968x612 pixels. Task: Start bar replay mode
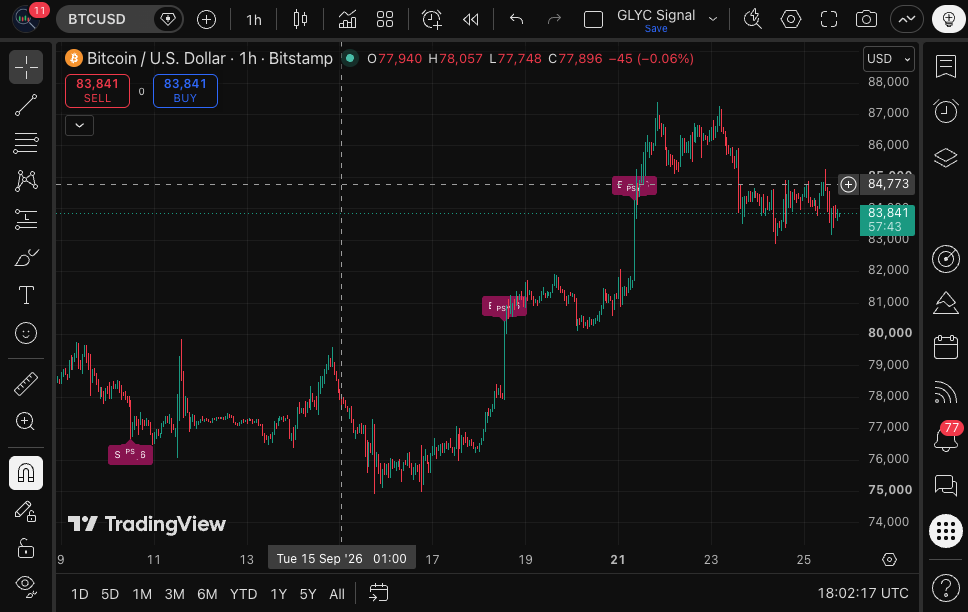tap(470, 20)
